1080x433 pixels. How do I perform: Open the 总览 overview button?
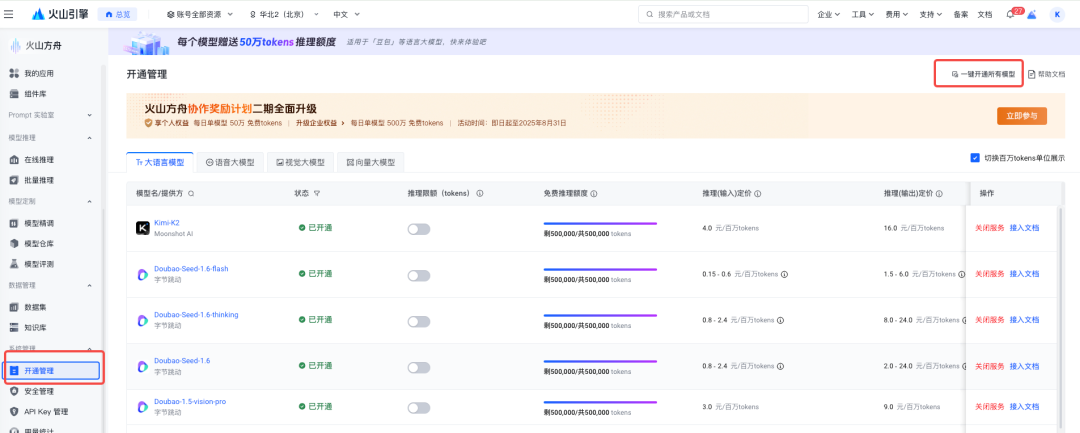[117, 14]
